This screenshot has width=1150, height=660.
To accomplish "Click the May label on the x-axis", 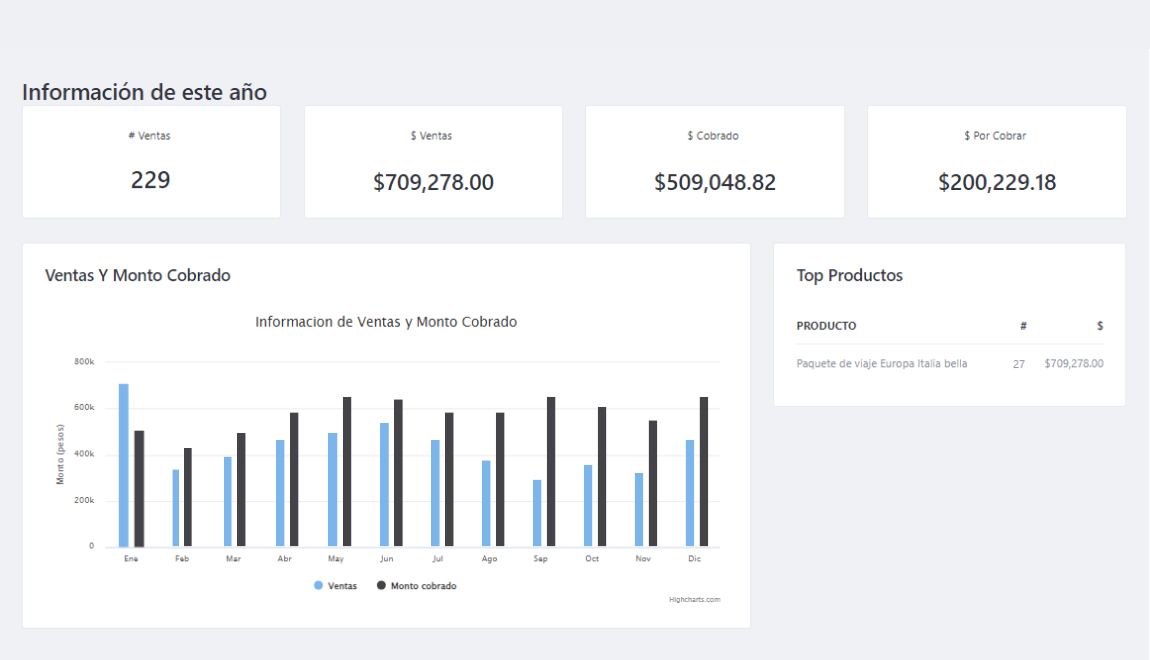I will [x=336, y=558].
